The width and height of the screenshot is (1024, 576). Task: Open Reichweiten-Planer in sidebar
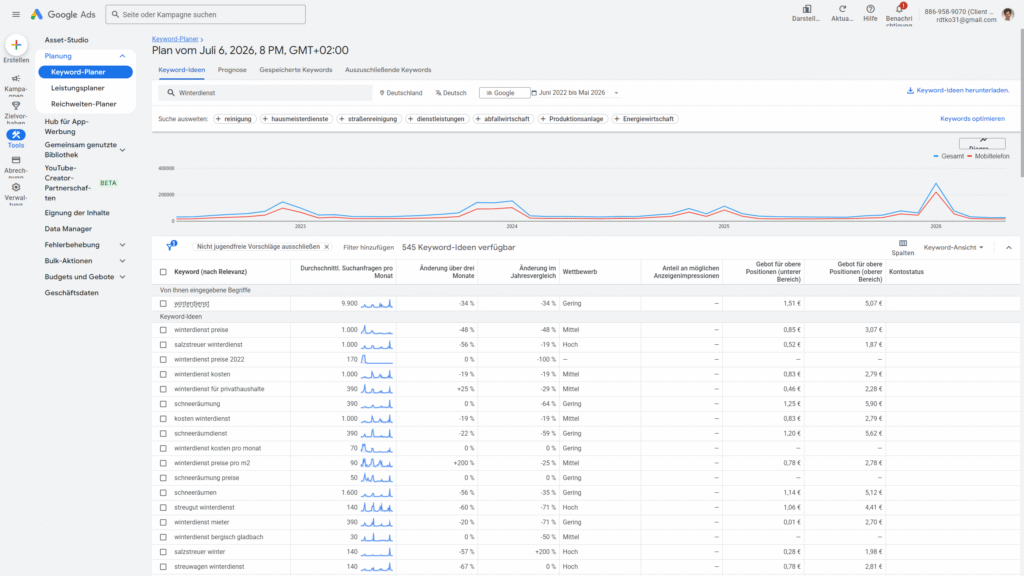84,104
